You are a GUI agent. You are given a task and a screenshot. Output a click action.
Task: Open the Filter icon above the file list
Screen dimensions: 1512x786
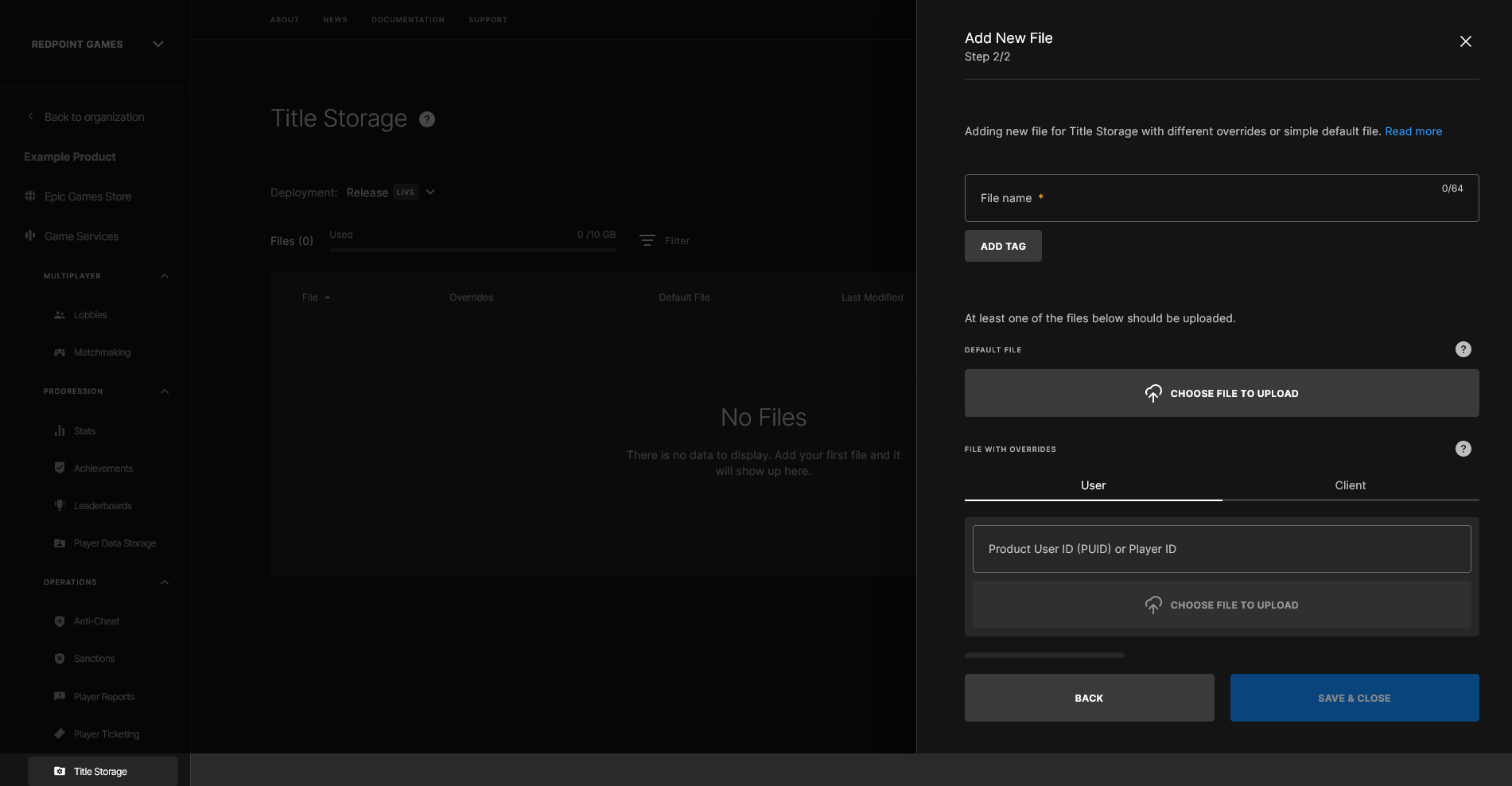[647, 239]
